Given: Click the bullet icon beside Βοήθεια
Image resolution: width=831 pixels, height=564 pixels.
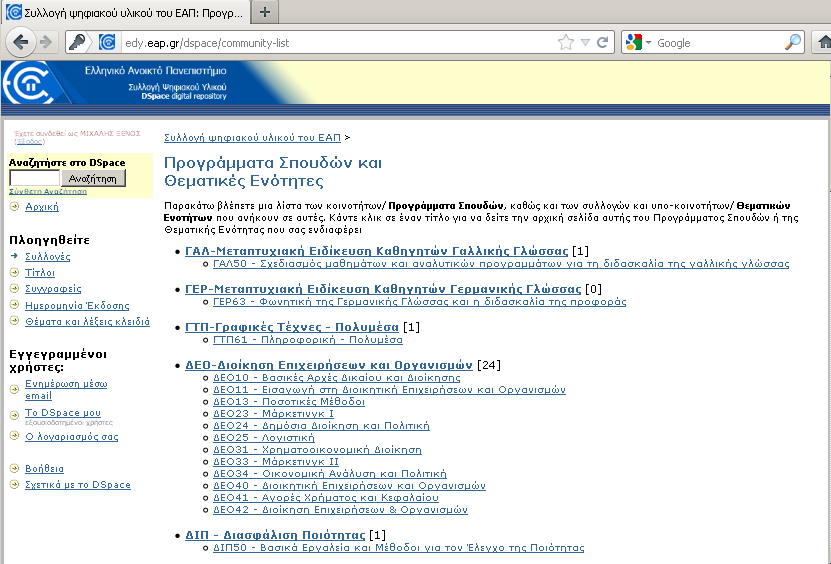Looking at the screenshot, I should [x=14, y=468].
